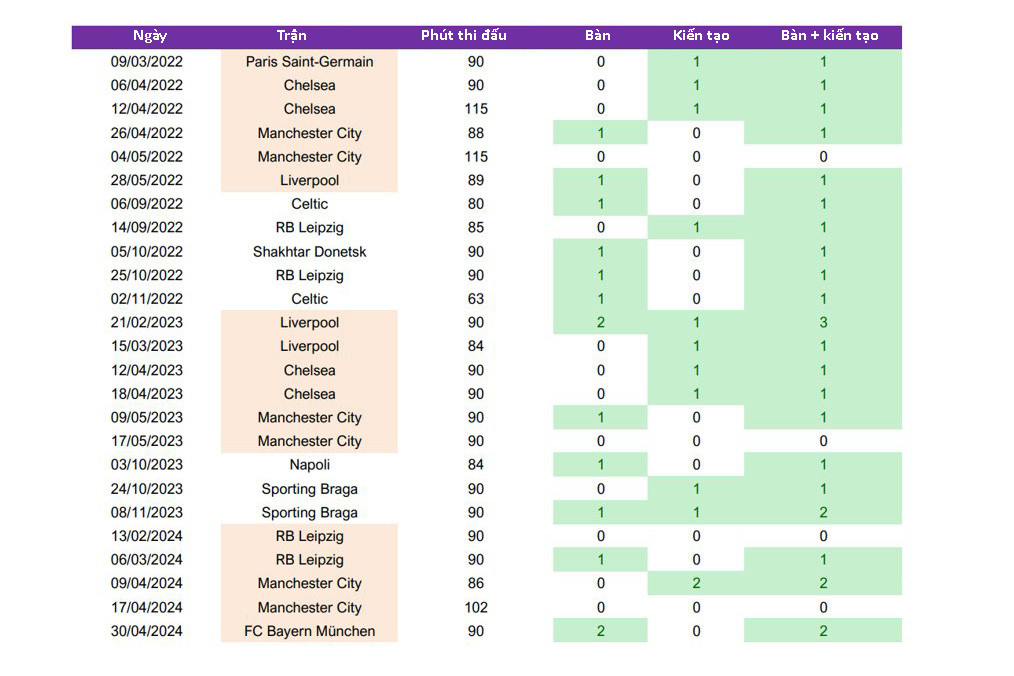Click the FC Bayern München cell
This screenshot has height=676, width=1014.
(x=309, y=631)
